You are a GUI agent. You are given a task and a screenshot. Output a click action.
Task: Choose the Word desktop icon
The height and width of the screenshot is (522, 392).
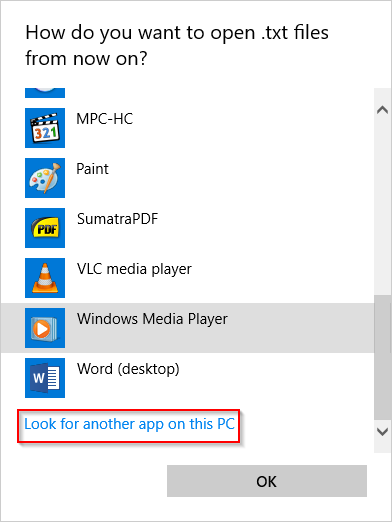click(x=45, y=378)
